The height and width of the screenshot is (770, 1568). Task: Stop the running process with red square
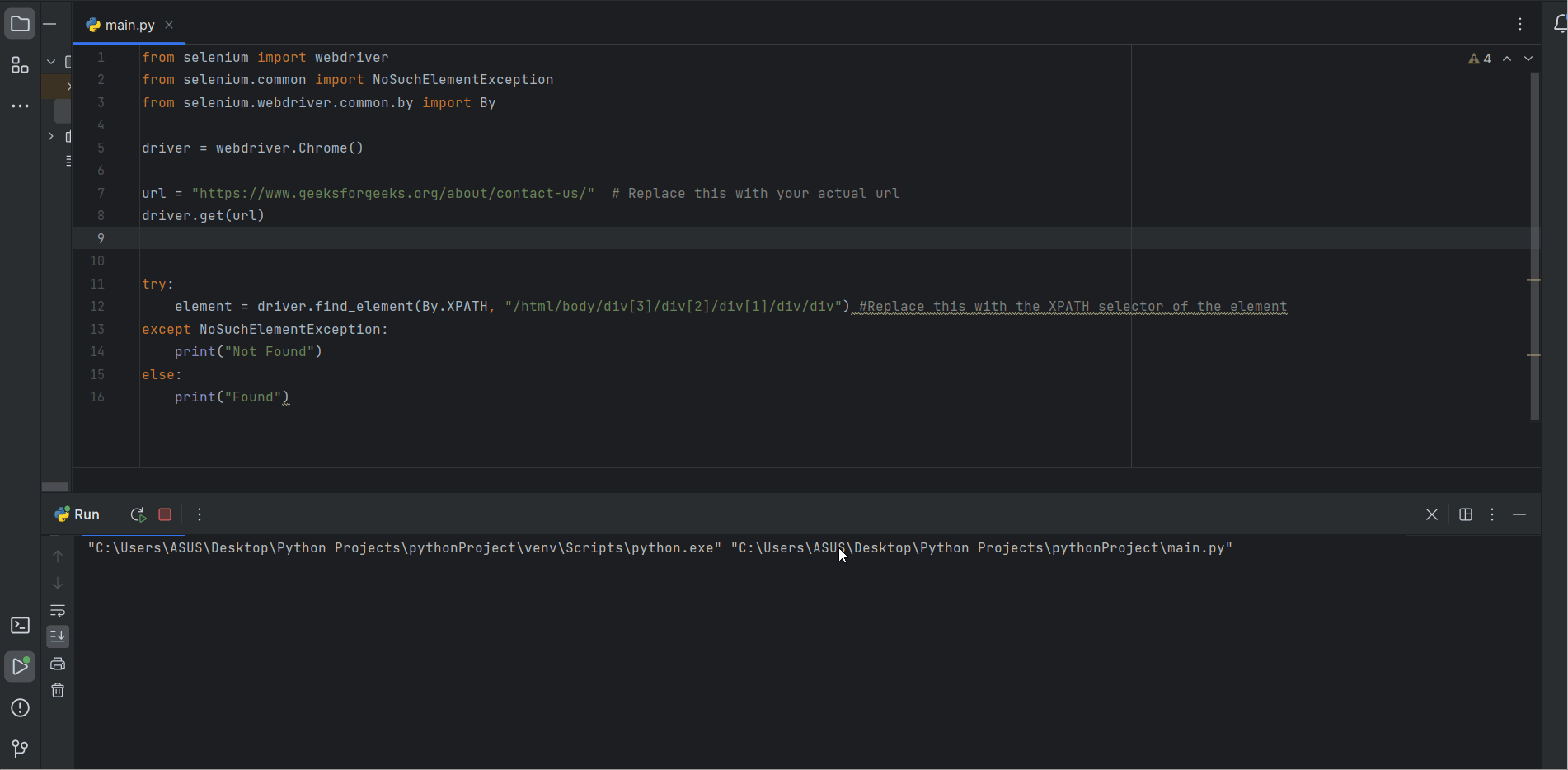click(x=165, y=514)
